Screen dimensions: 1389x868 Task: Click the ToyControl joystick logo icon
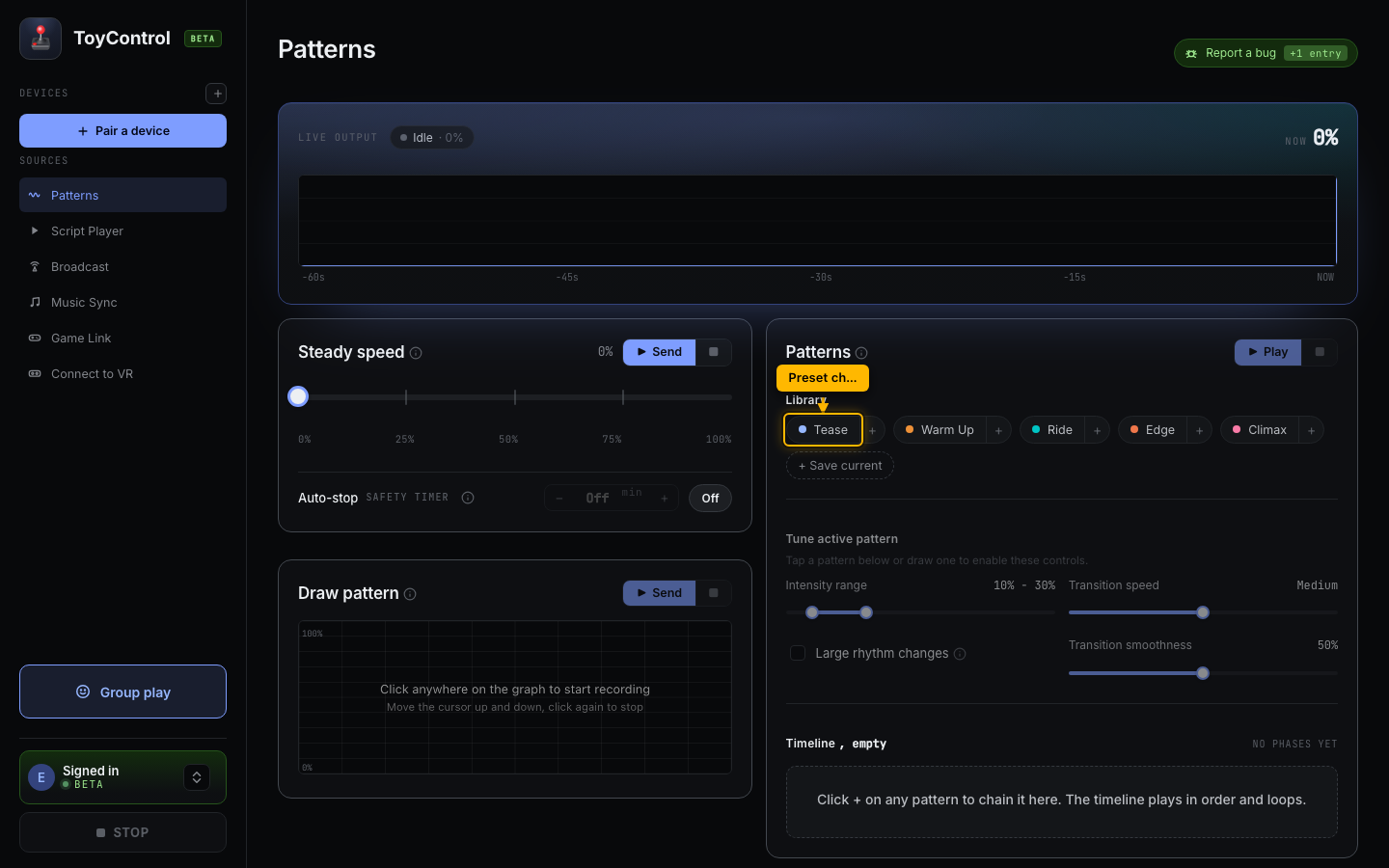coord(41,39)
